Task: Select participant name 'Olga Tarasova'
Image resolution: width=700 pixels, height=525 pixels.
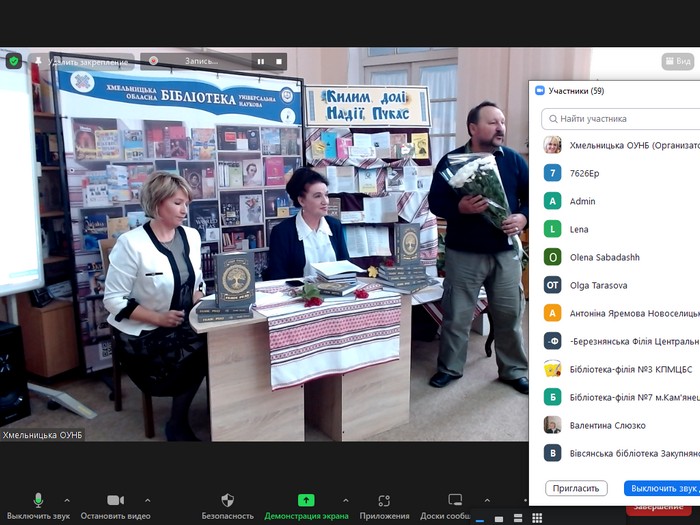Action: tap(598, 285)
